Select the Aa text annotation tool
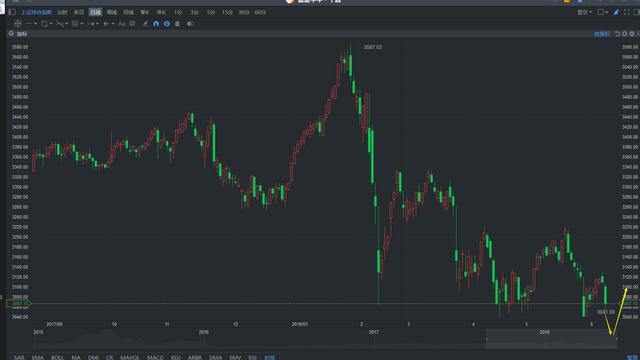This screenshot has width=640, height=360. tap(122, 24)
